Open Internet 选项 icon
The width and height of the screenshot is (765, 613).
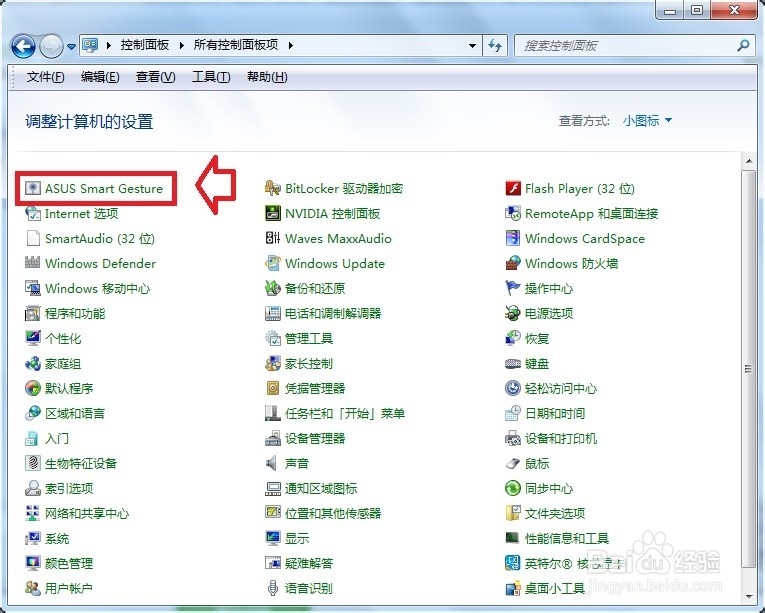[x=33, y=213]
